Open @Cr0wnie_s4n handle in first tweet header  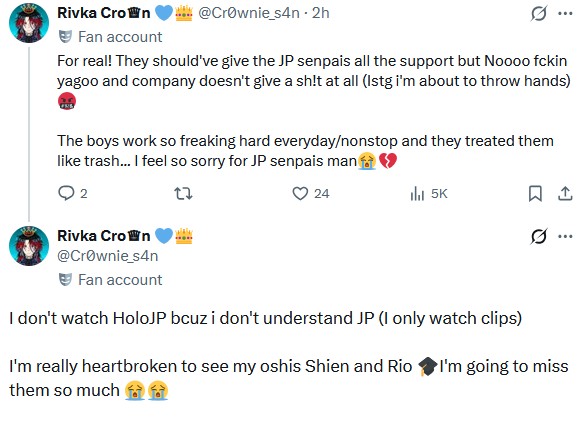[x=249, y=13]
